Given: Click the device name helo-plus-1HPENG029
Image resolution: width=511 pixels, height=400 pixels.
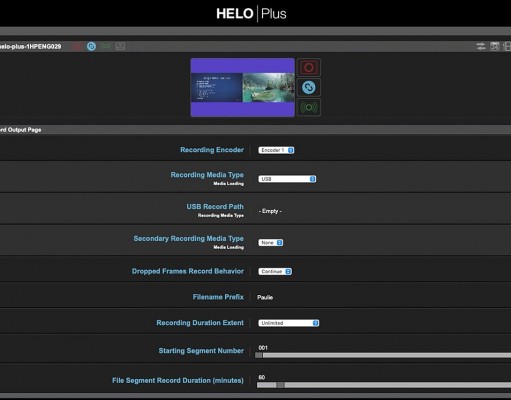Looking at the screenshot, I should point(30,46).
